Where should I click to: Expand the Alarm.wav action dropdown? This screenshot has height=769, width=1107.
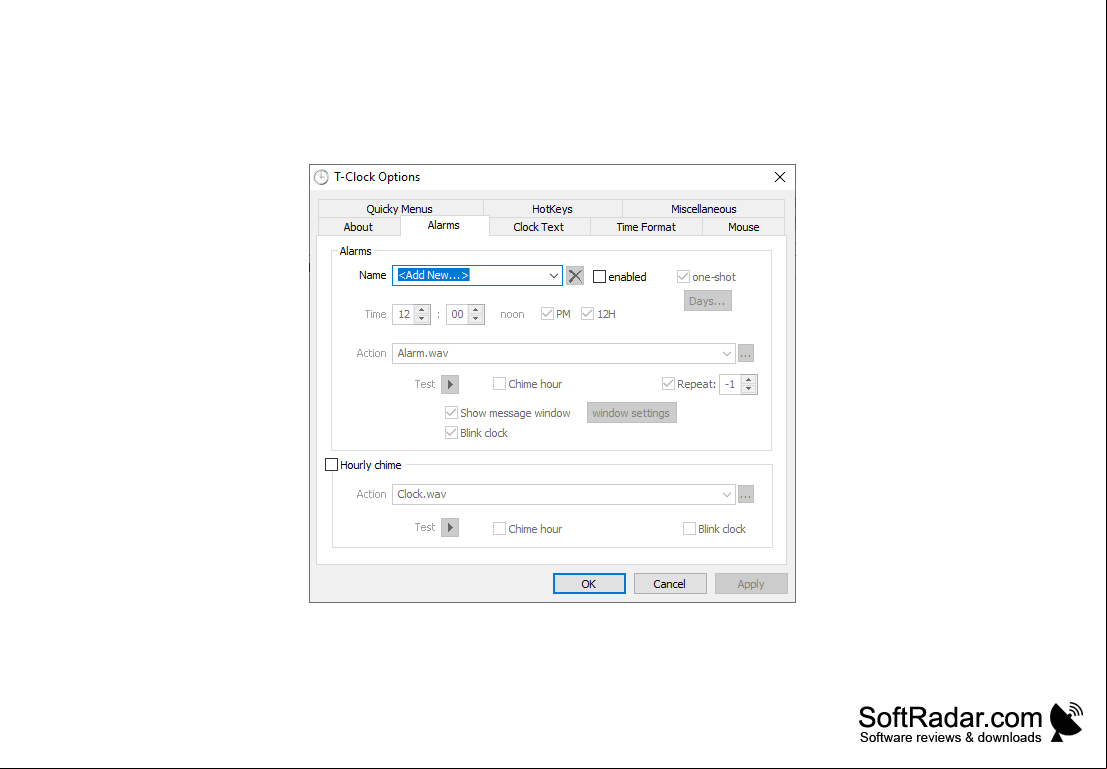(x=726, y=353)
